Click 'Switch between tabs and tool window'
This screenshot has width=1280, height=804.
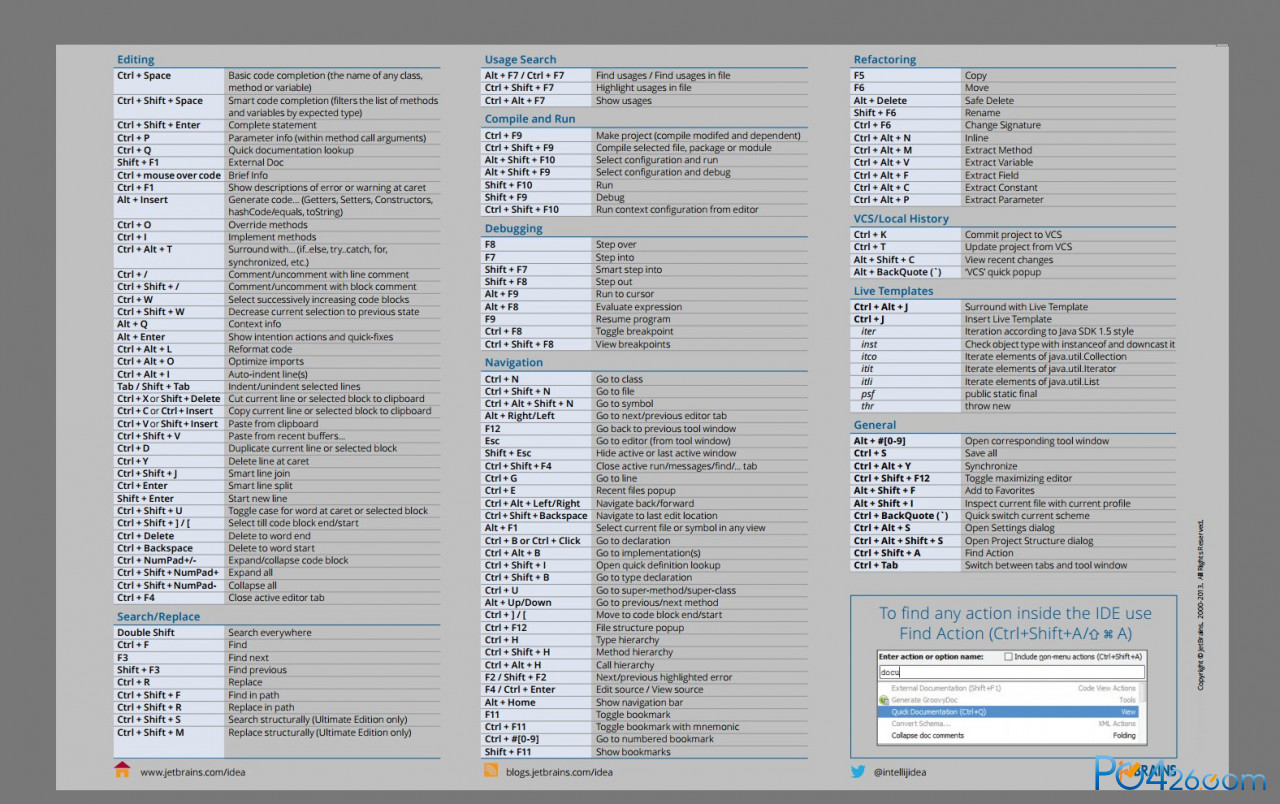(x=1046, y=566)
